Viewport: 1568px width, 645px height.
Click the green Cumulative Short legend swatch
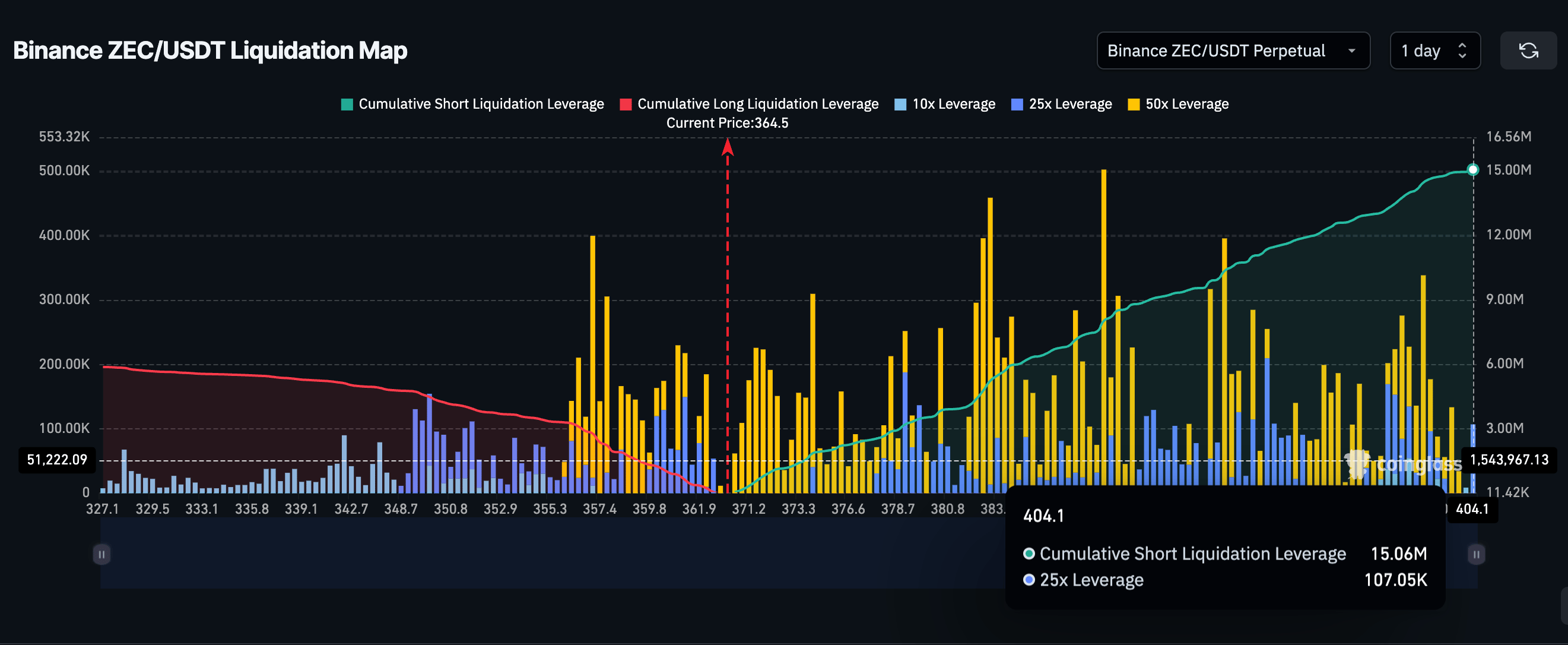pyautogui.click(x=347, y=104)
